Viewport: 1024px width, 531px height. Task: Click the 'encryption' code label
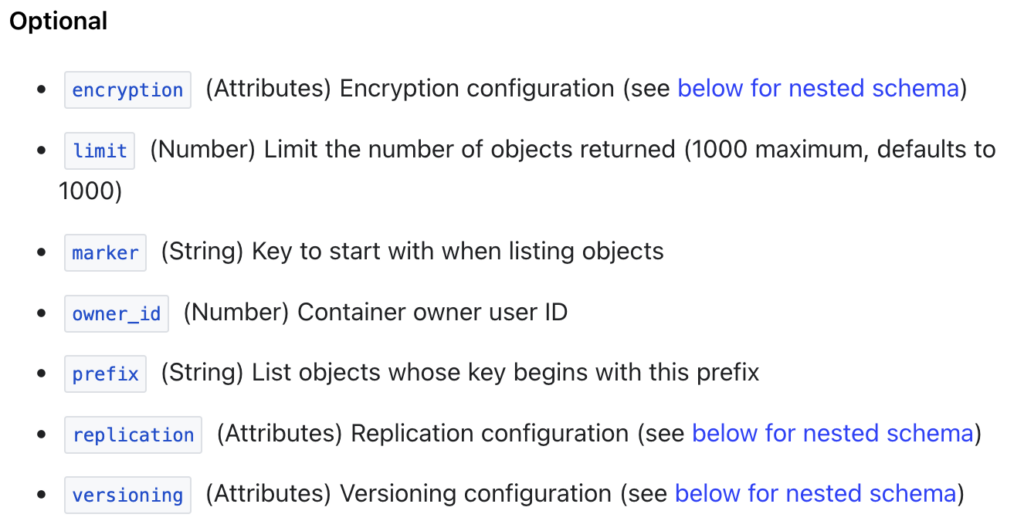pyautogui.click(x=127, y=89)
